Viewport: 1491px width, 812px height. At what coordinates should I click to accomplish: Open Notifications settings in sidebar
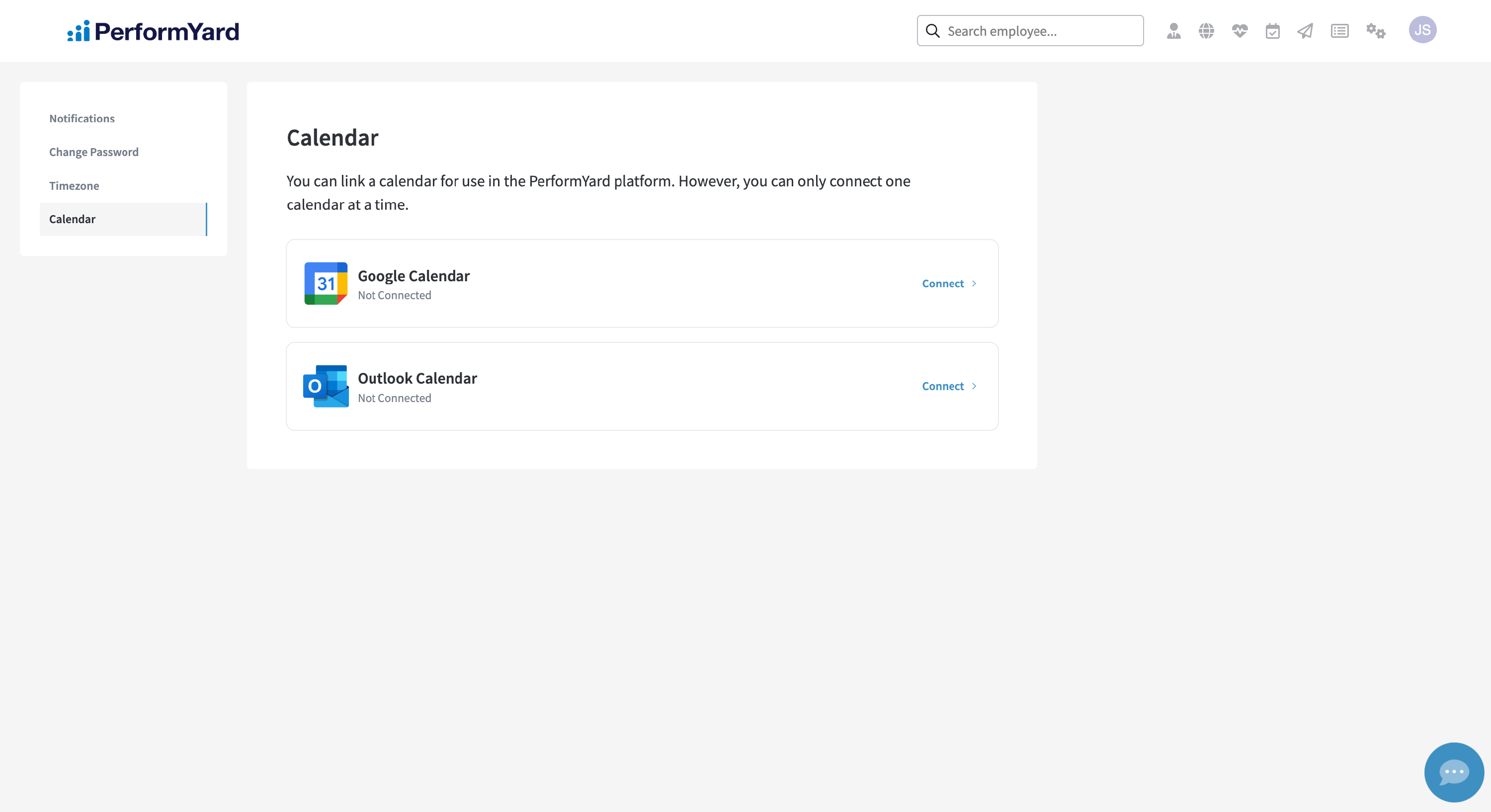pyautogui.click(x=82, y=119)
